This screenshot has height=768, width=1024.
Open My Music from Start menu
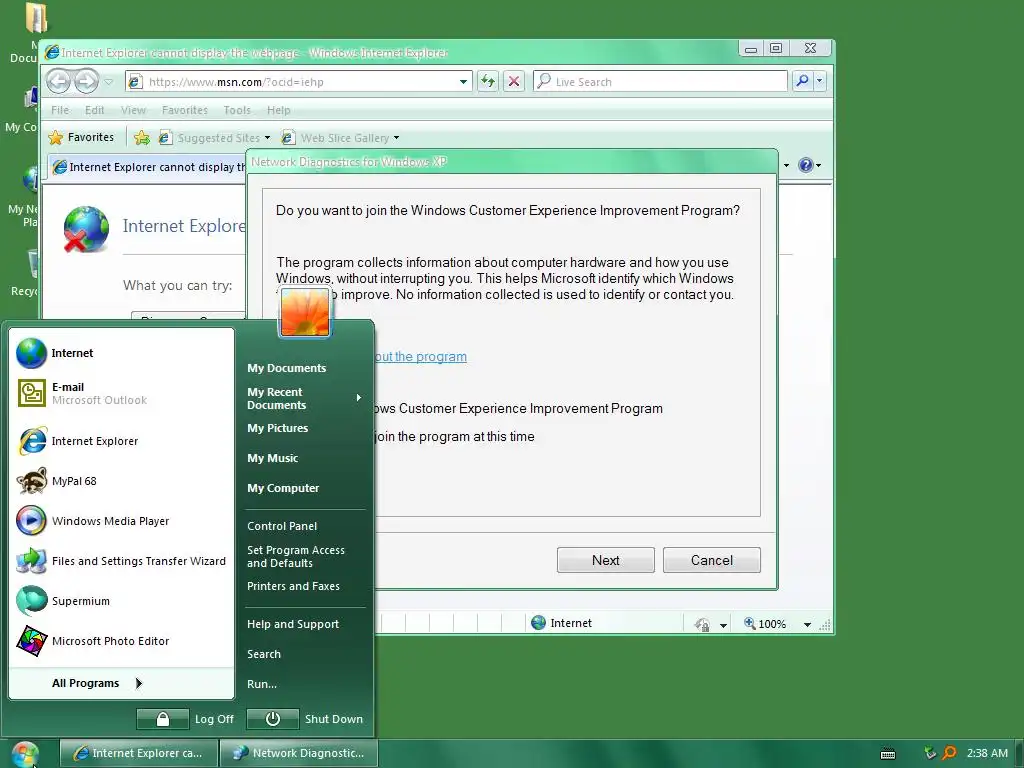click(272, 458)
